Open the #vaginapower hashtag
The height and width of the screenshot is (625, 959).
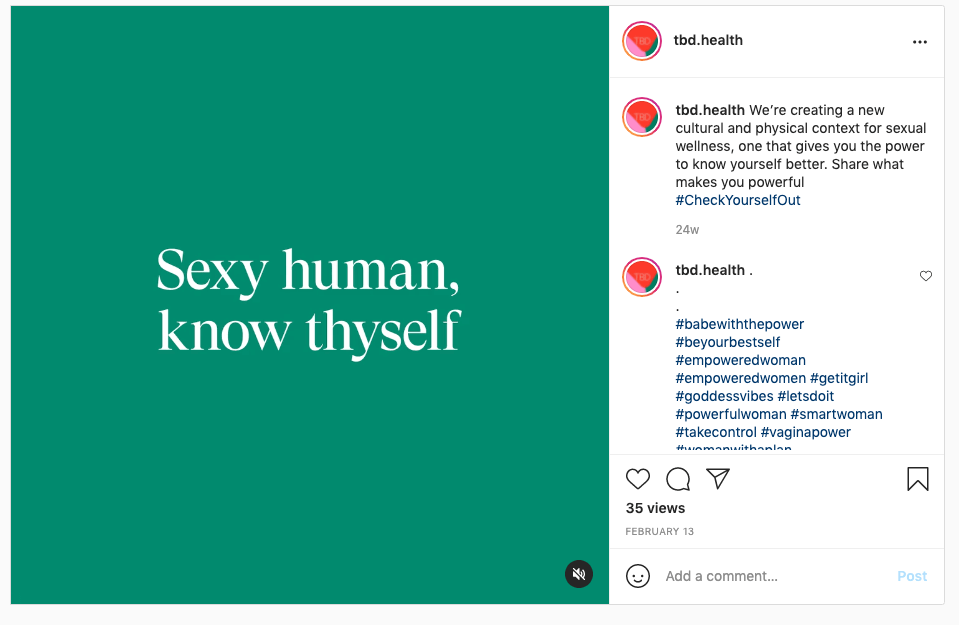tap(805, 432)
